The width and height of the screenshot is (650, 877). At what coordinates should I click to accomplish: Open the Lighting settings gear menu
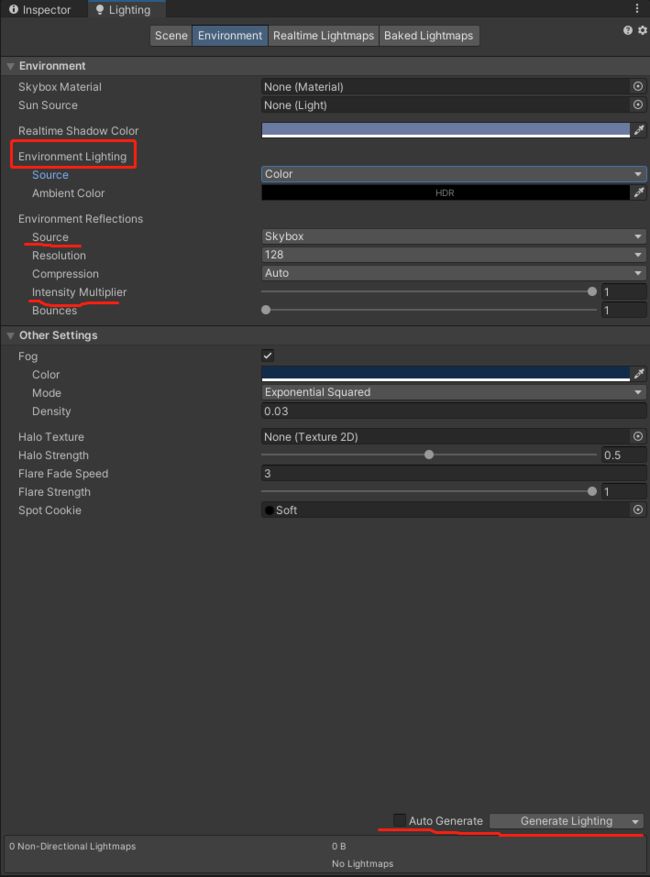(642, 30)
